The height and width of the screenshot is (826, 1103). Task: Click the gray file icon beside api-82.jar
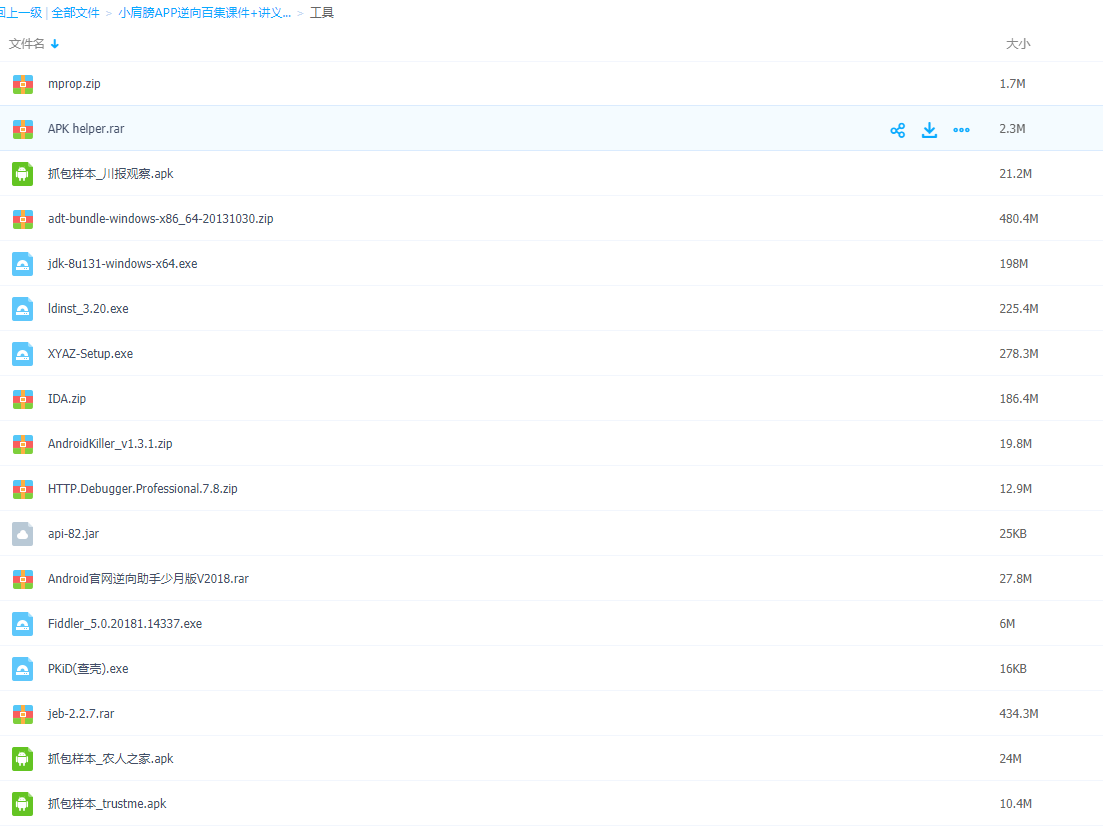(23, 534)
